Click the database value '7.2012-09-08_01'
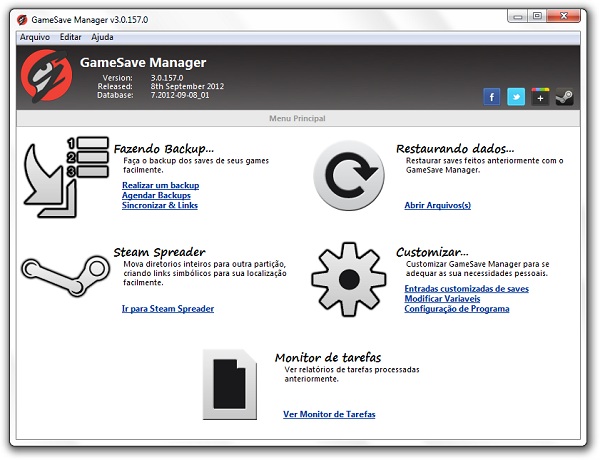Image resolution: width=600 pixels, height=460 pixels. (x=180, y=95)
